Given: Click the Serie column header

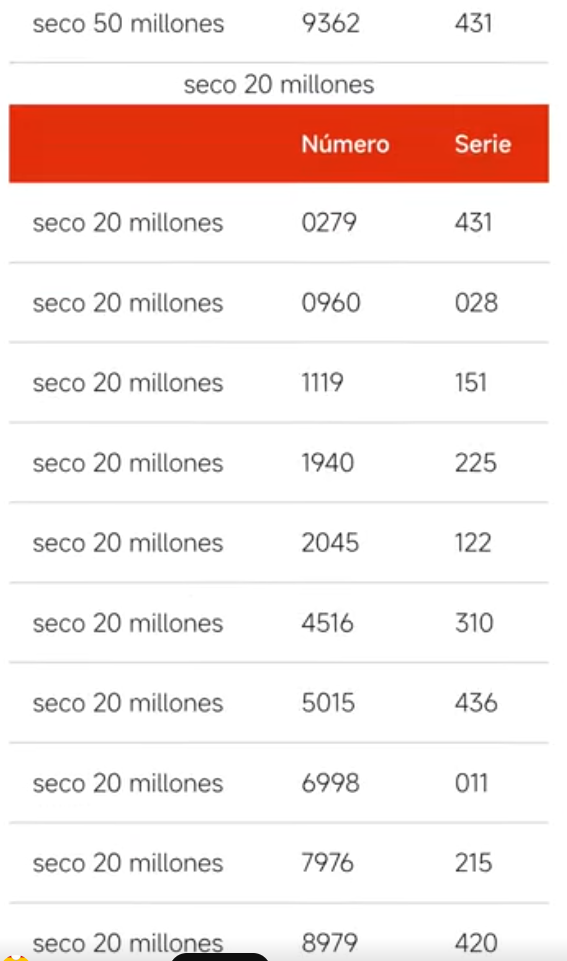Looking at the screenshot, I should click(x=482, y=144).
